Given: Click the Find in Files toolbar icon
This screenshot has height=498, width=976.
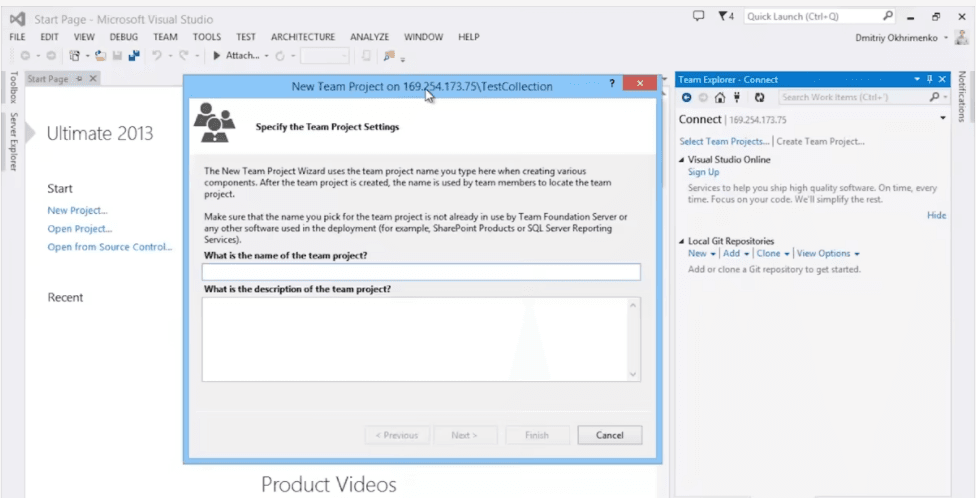Looking at the screenshot, I should click(x=390, y=56).
